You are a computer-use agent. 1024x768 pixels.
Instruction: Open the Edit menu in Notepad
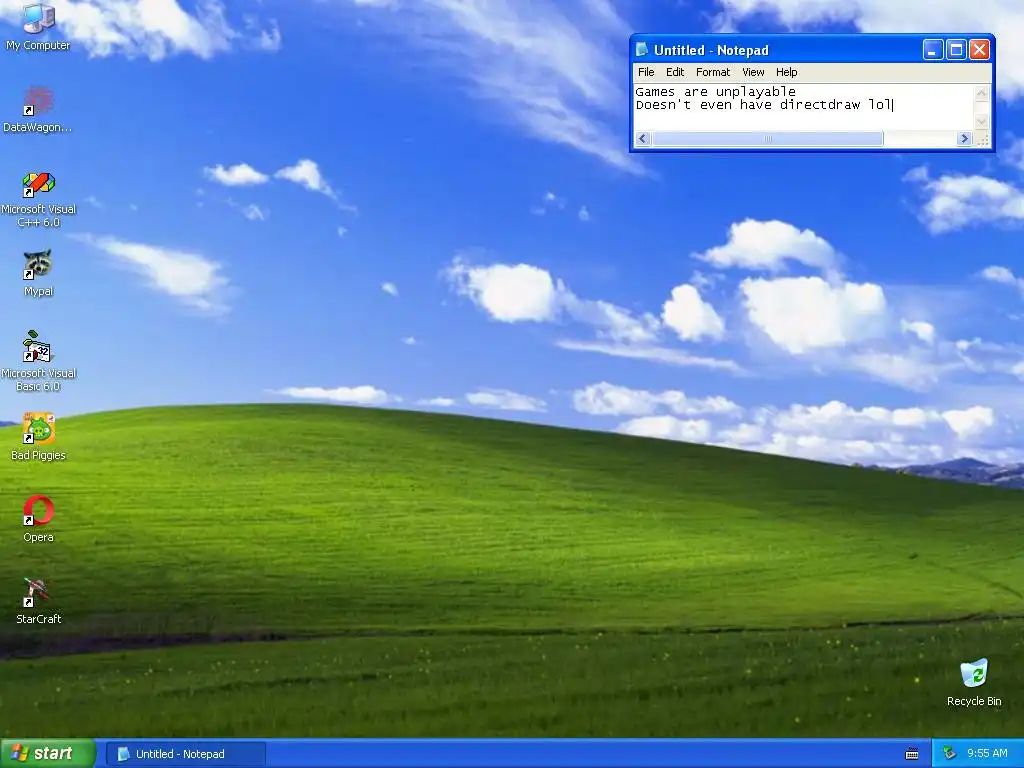675,72
